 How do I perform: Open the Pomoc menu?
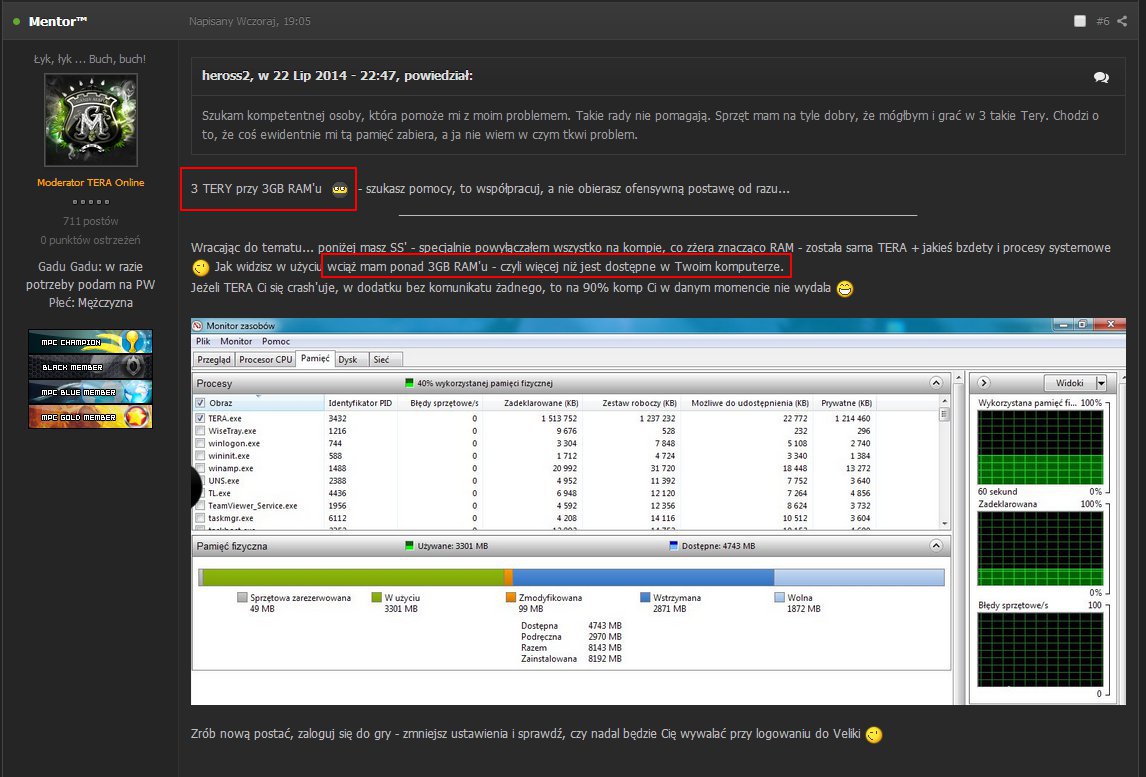276,341
